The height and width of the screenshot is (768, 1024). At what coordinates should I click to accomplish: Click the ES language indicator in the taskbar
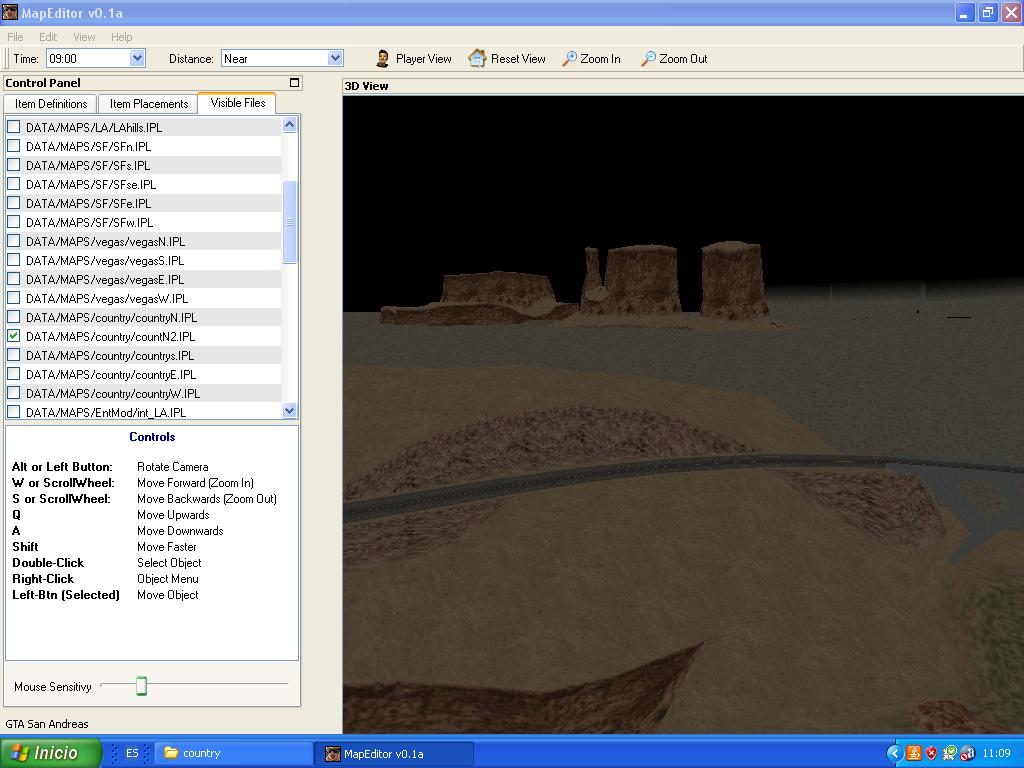coord(132,753)
